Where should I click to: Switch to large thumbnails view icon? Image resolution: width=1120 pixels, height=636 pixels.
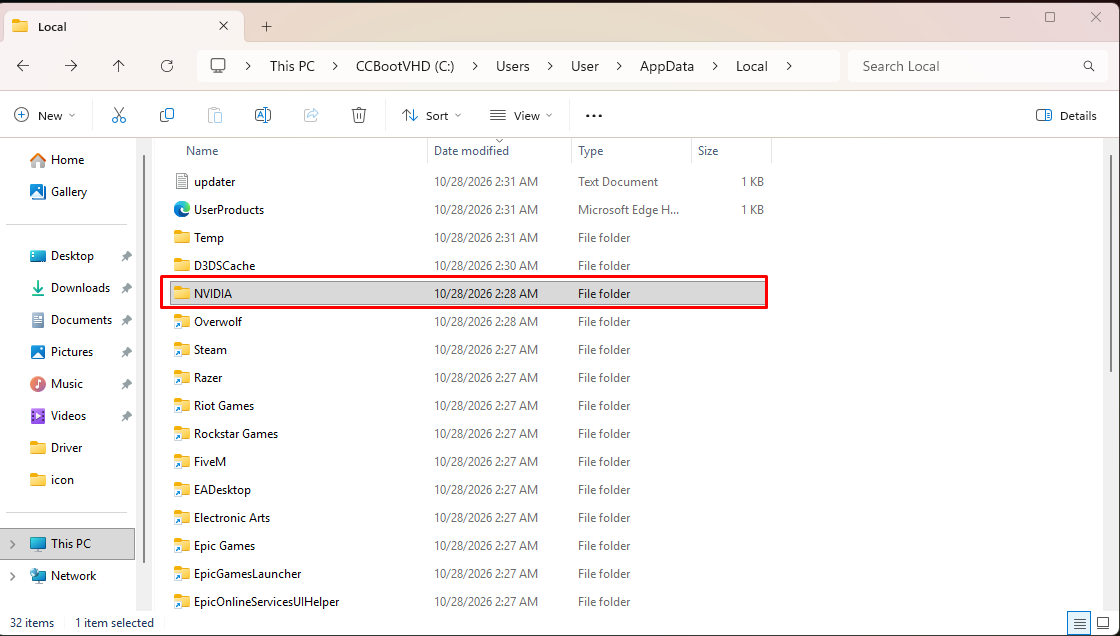[1103, 622]
